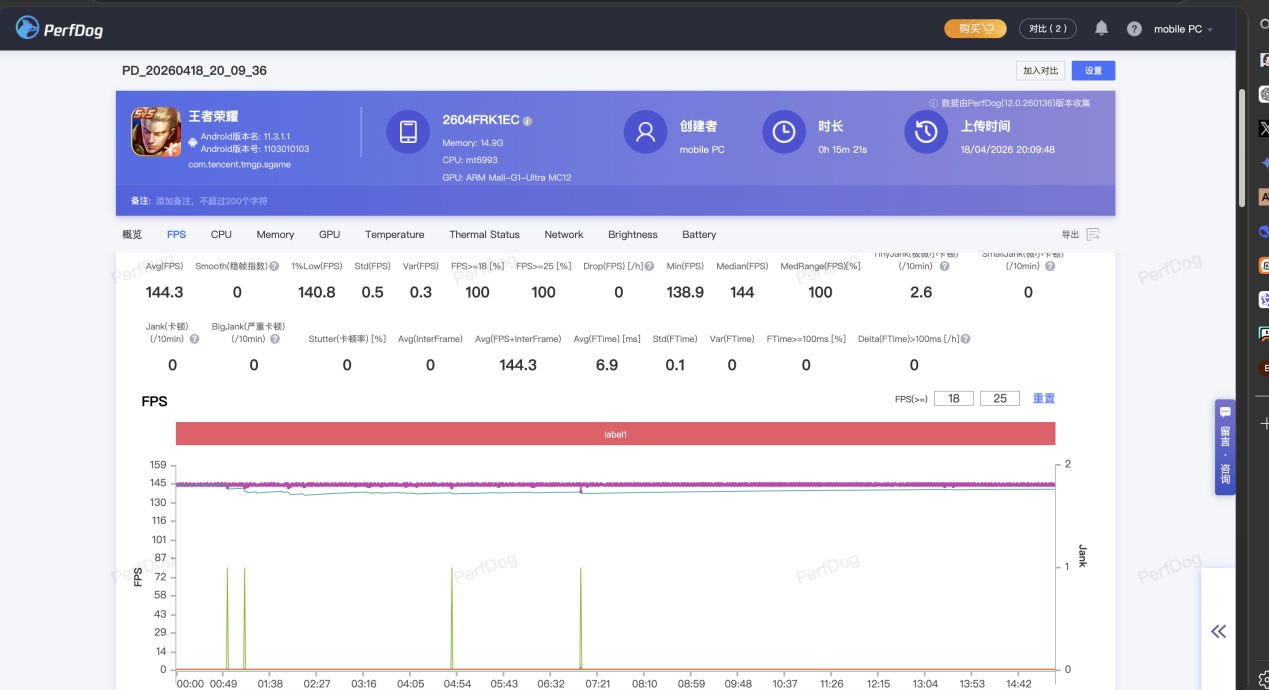The width and height of the screenshot is (1269, 690).
Task: Click the FPS threshold field showing 18
Action: pos(954,398)
